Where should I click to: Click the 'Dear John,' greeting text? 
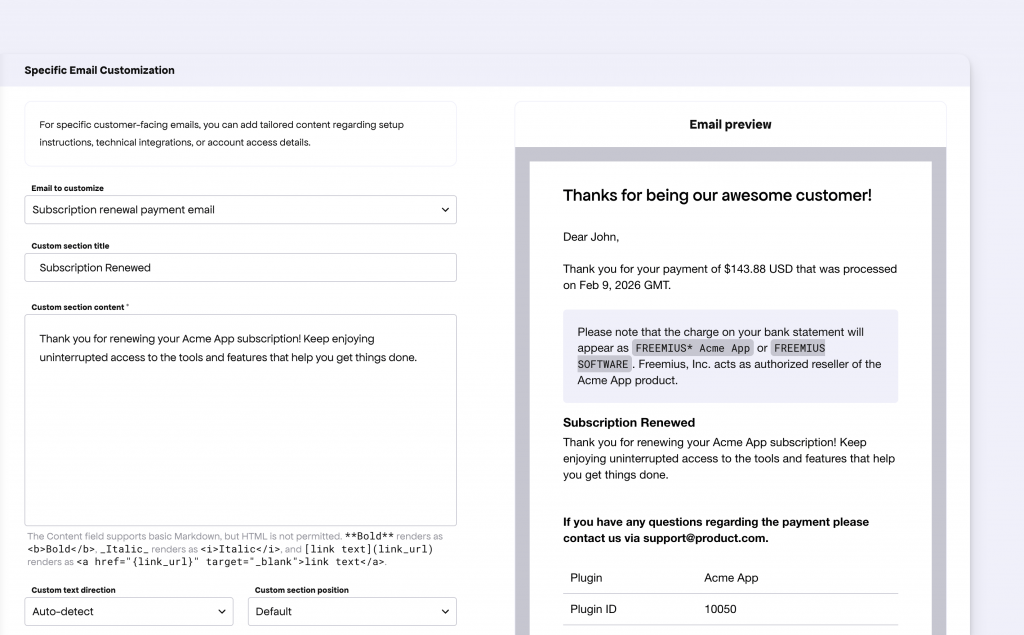[x=591, y=237]
